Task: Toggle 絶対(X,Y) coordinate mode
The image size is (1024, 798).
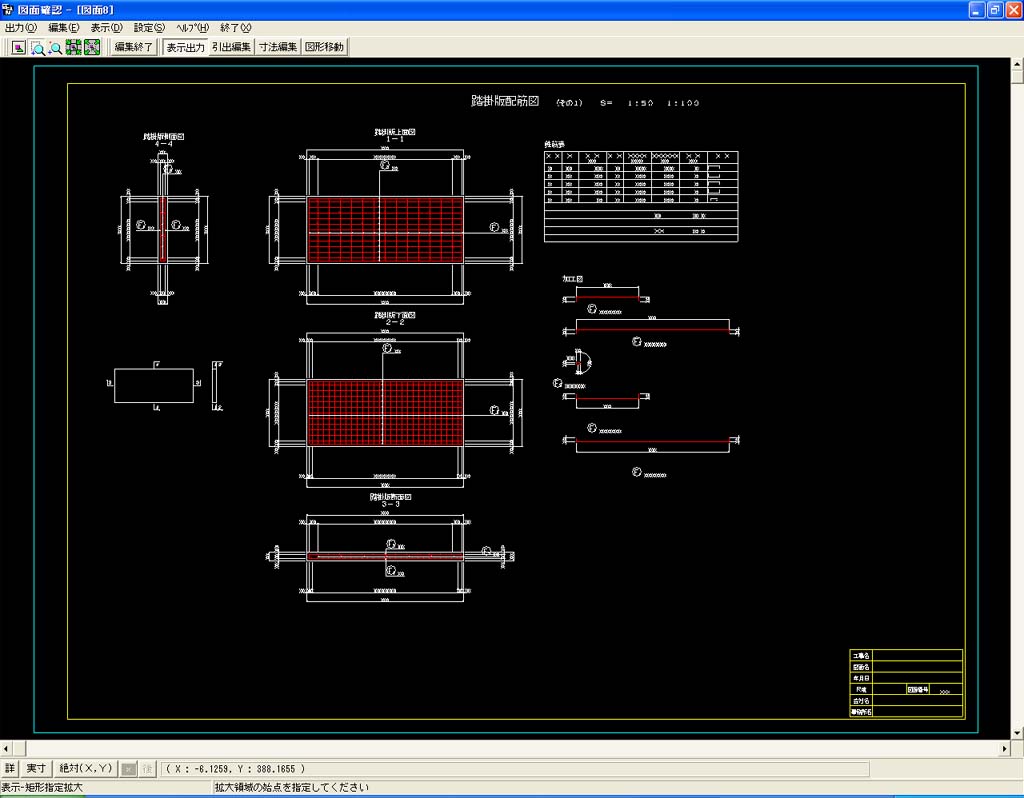Action: tap(85, 768)
